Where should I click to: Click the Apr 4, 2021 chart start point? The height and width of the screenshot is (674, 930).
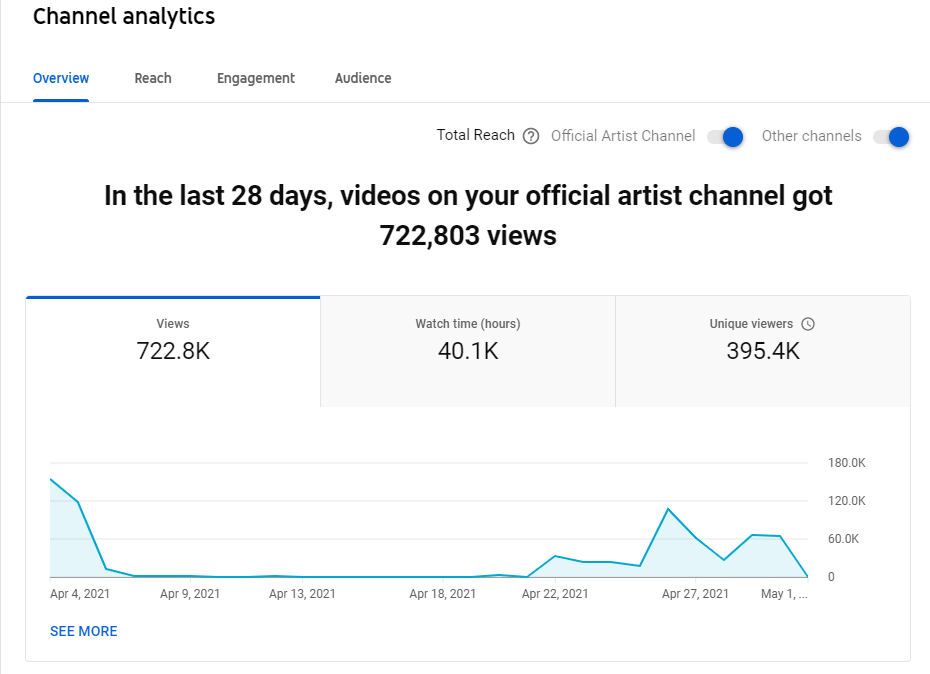pos(51,479)
